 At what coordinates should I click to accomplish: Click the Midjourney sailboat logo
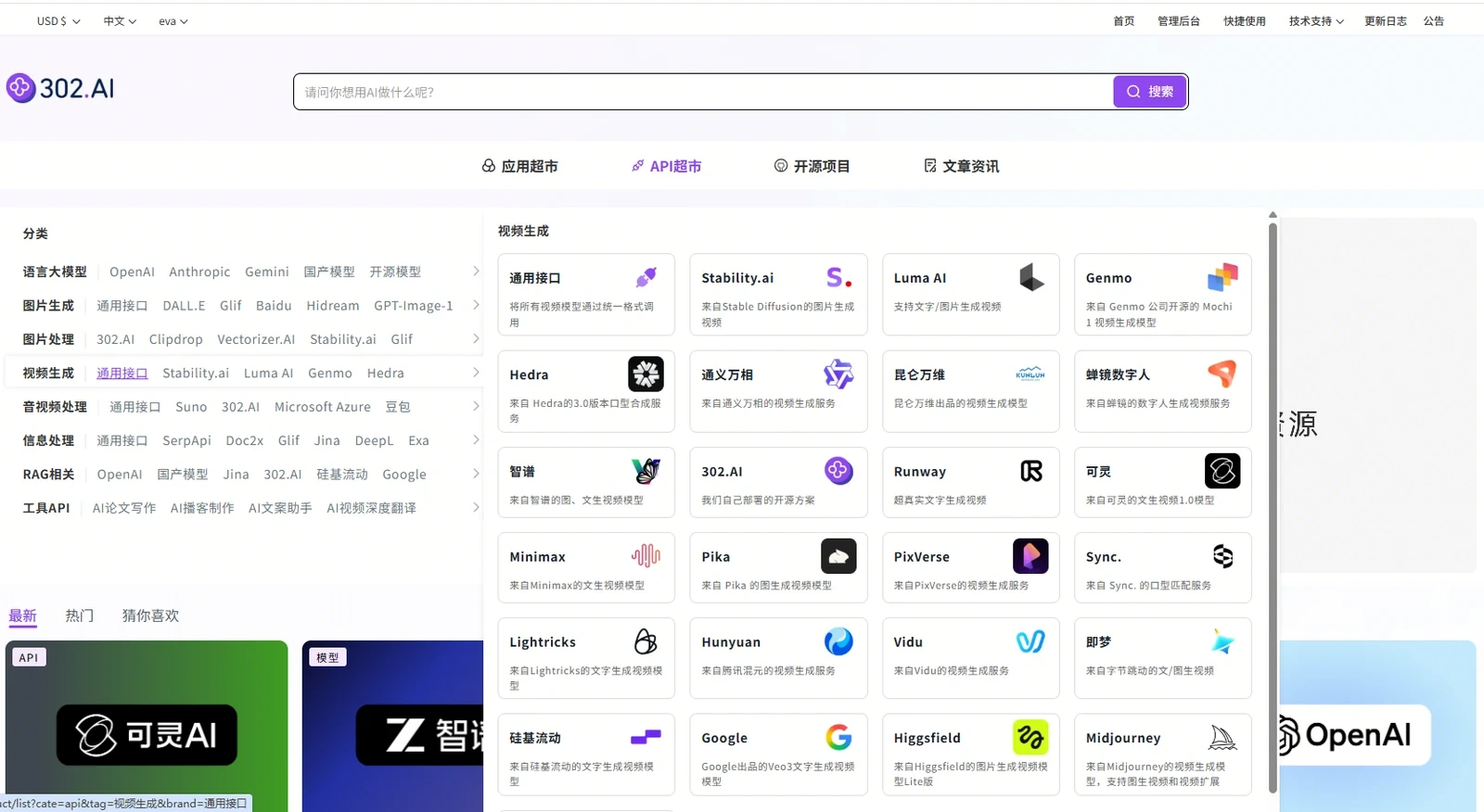click(x=1222, y=738)
